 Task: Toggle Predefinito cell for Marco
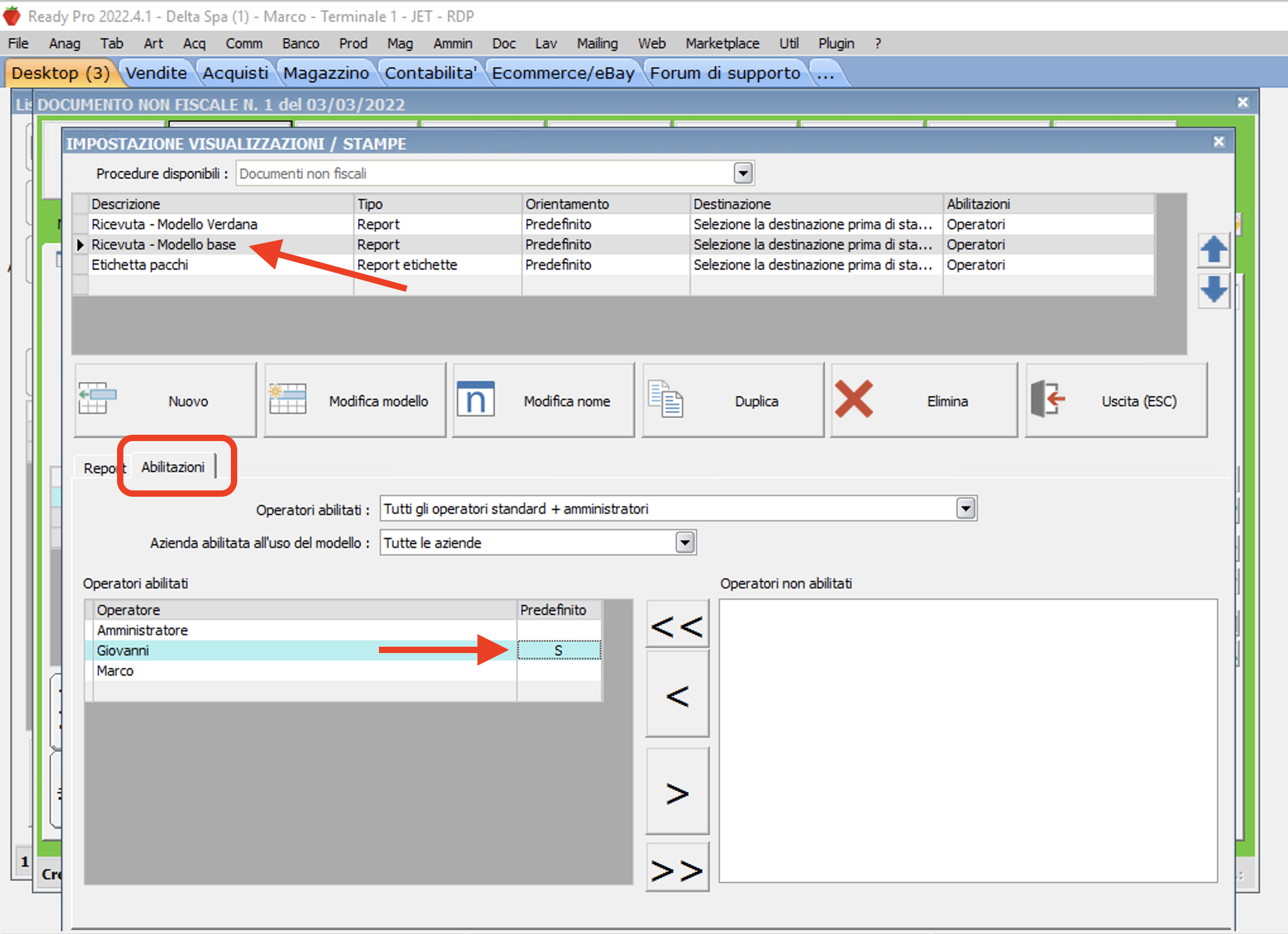tap(558, 671)
